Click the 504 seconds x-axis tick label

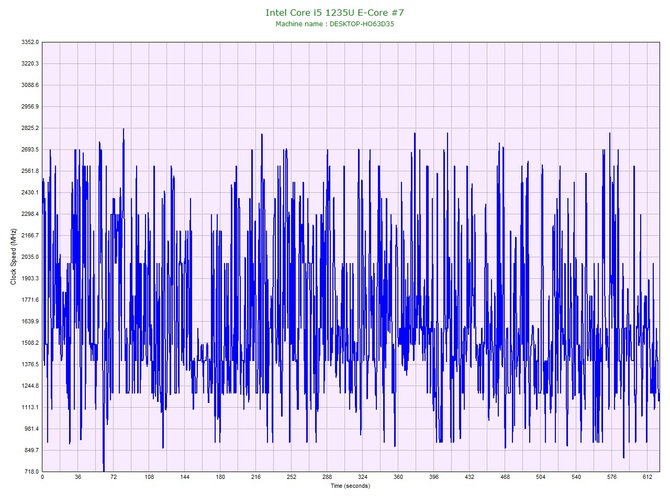[x=541, y=477]
